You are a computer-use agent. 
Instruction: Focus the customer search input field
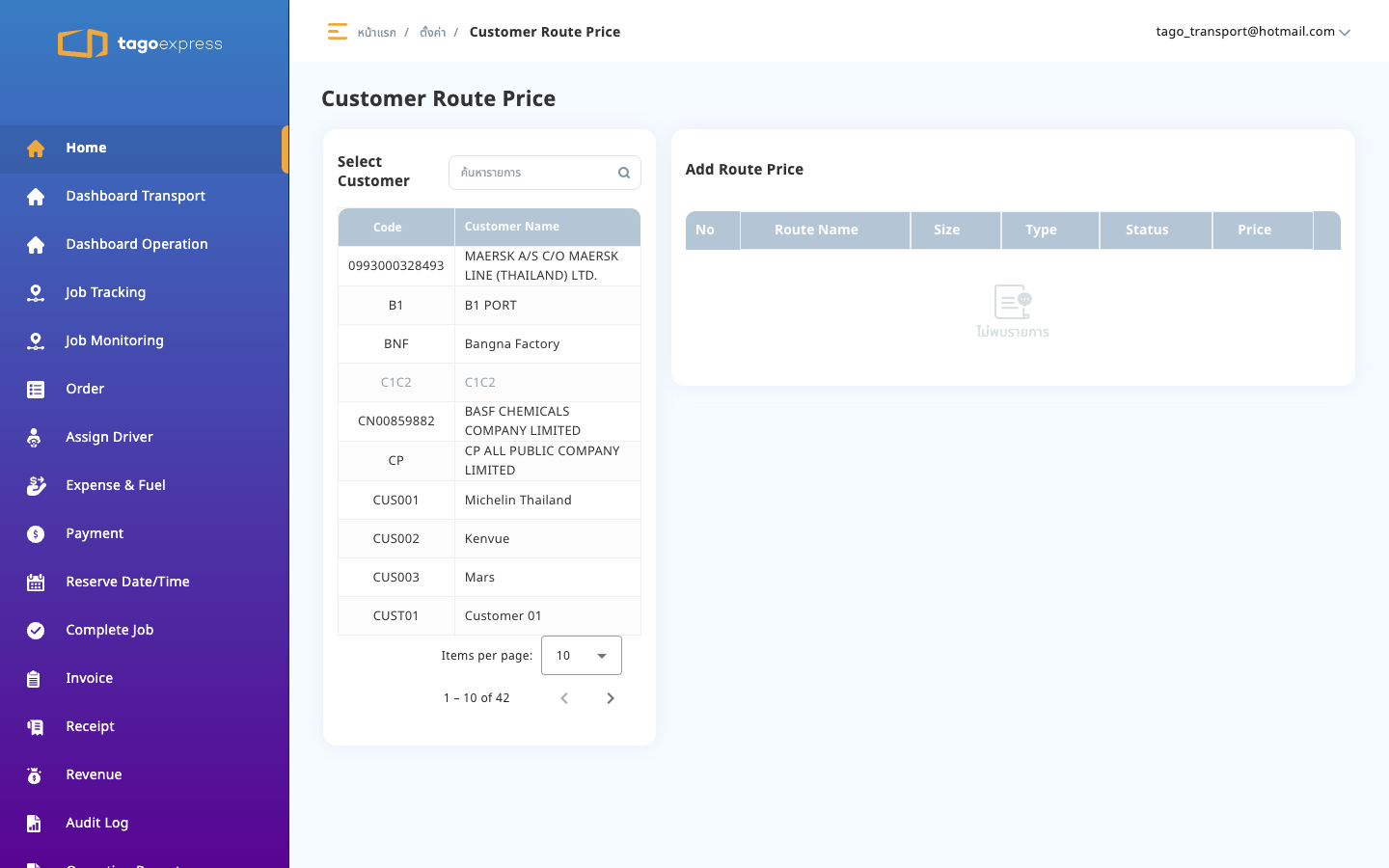click(x=545, y=173)
